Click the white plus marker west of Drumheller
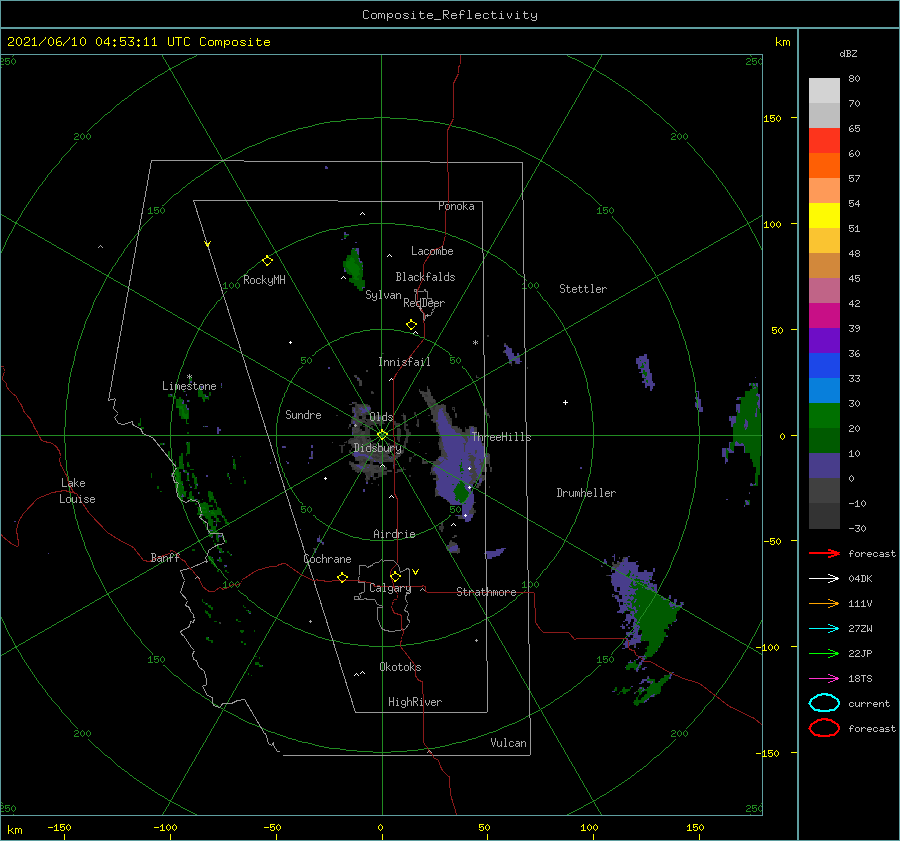This screenshot has height=841, width=900. (565, 402)
